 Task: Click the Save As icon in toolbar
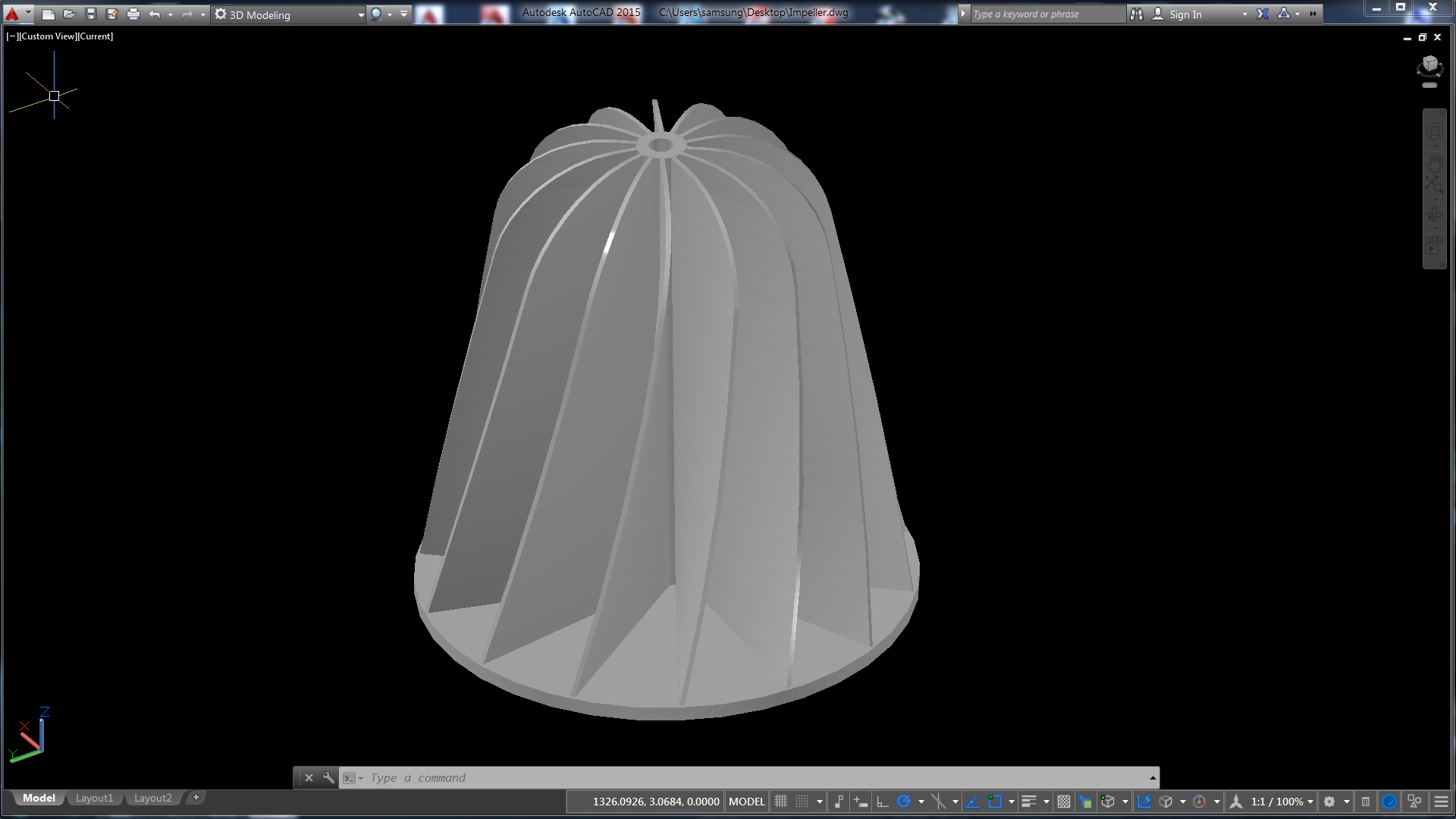point(111,14)
